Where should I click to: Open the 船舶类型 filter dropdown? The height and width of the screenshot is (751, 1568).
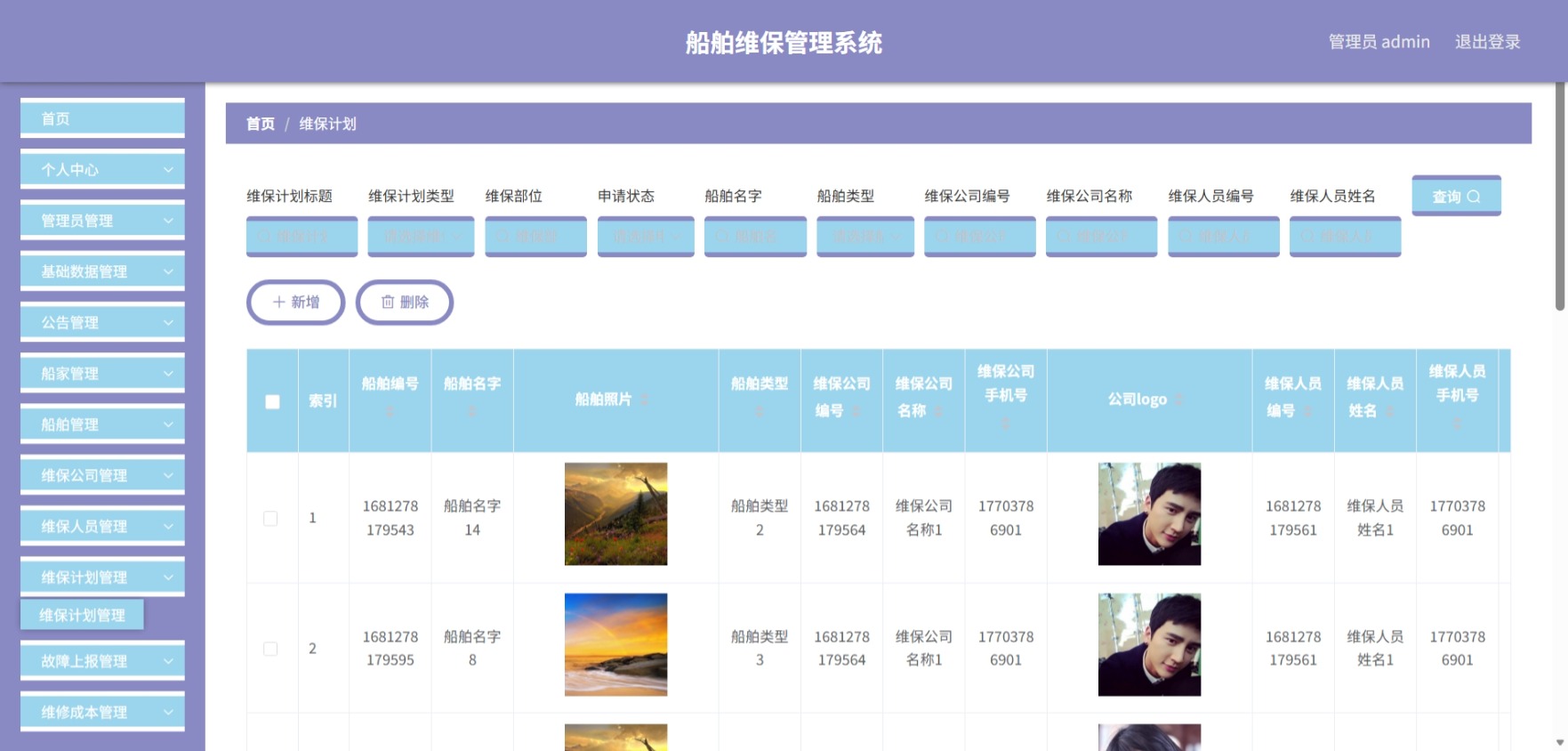coord(865,237)
